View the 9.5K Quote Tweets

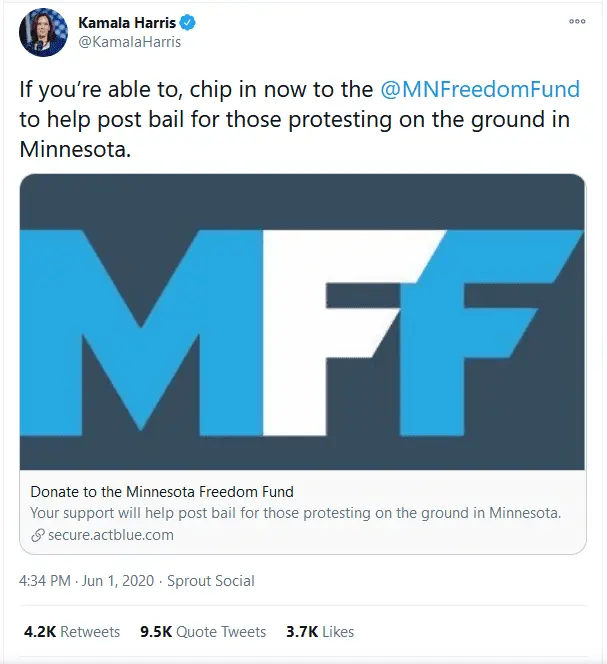[202, 632]
